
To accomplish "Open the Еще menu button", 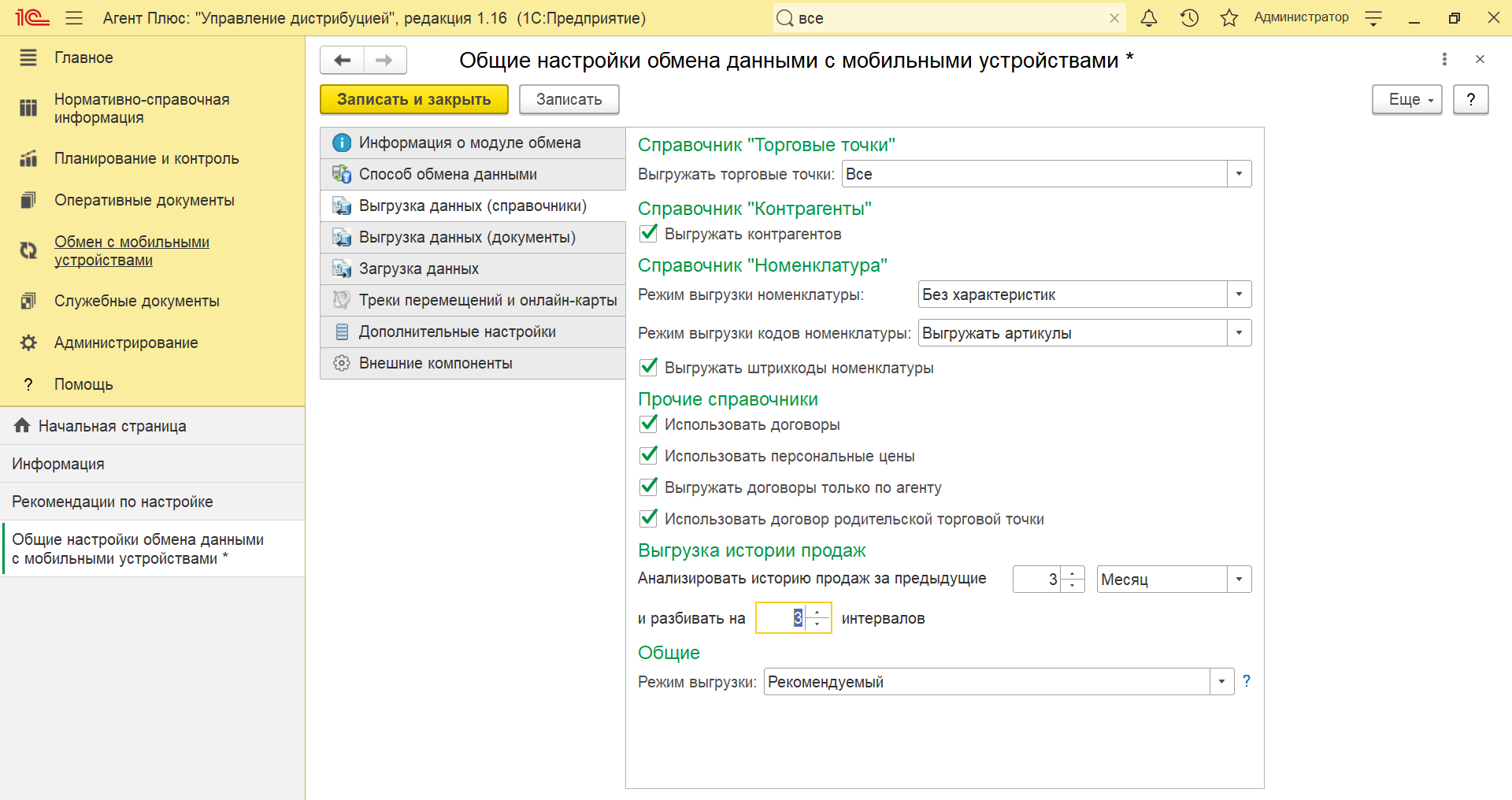I will click(1406, 99).
